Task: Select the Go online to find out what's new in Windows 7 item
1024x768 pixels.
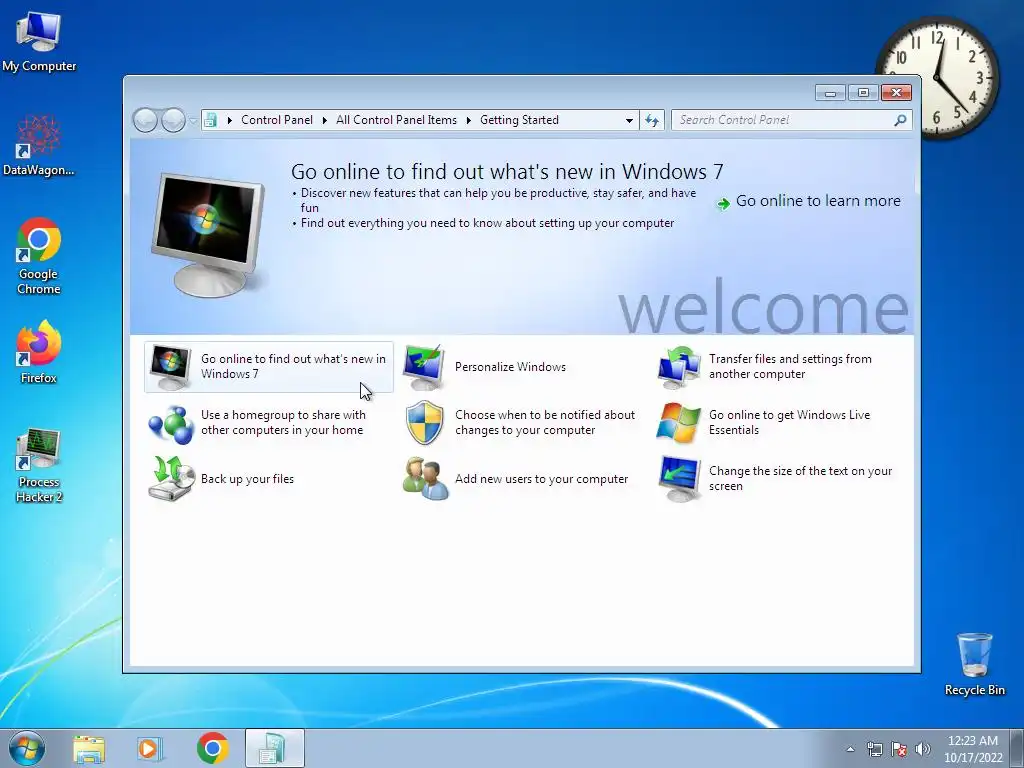Action: click(x=268, y=367)
